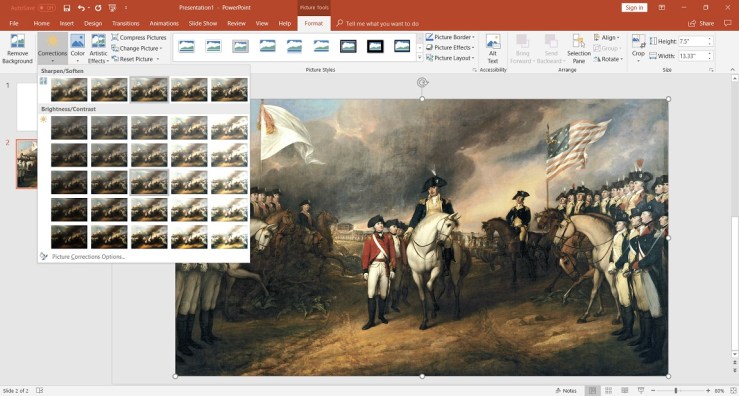Select slide 2 thumbnail
This screenshot has height=396, width=739.
pos(27,164)
